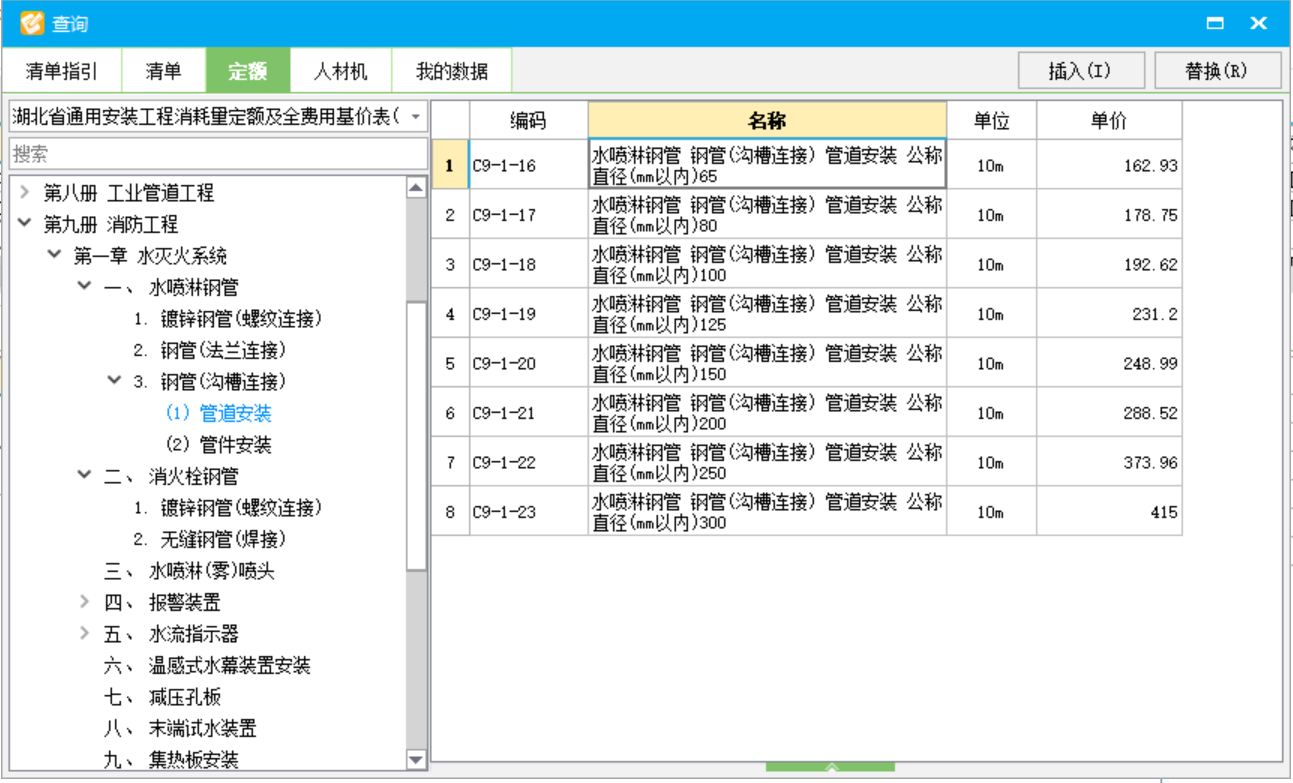Collapse 一、水喷淋钢管 node
Screen dimensions: 1293x783
pos(84,287)
